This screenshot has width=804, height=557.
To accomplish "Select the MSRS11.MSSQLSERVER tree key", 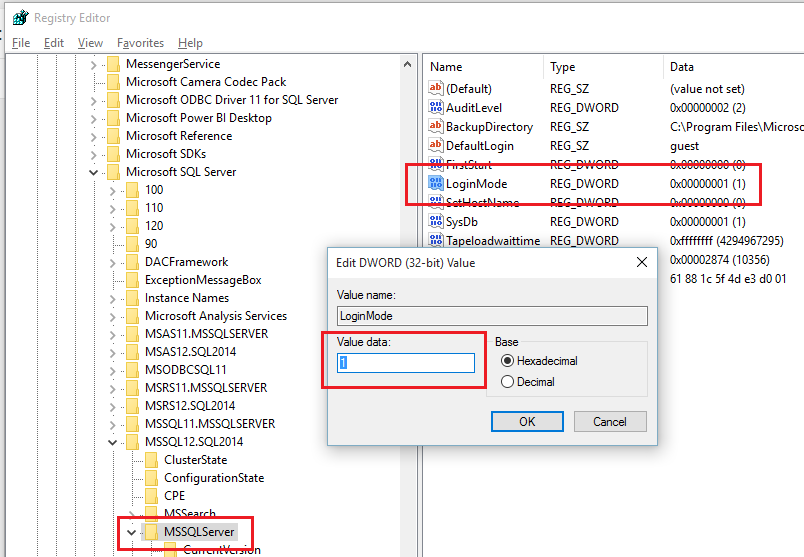I will coord(206,387).
